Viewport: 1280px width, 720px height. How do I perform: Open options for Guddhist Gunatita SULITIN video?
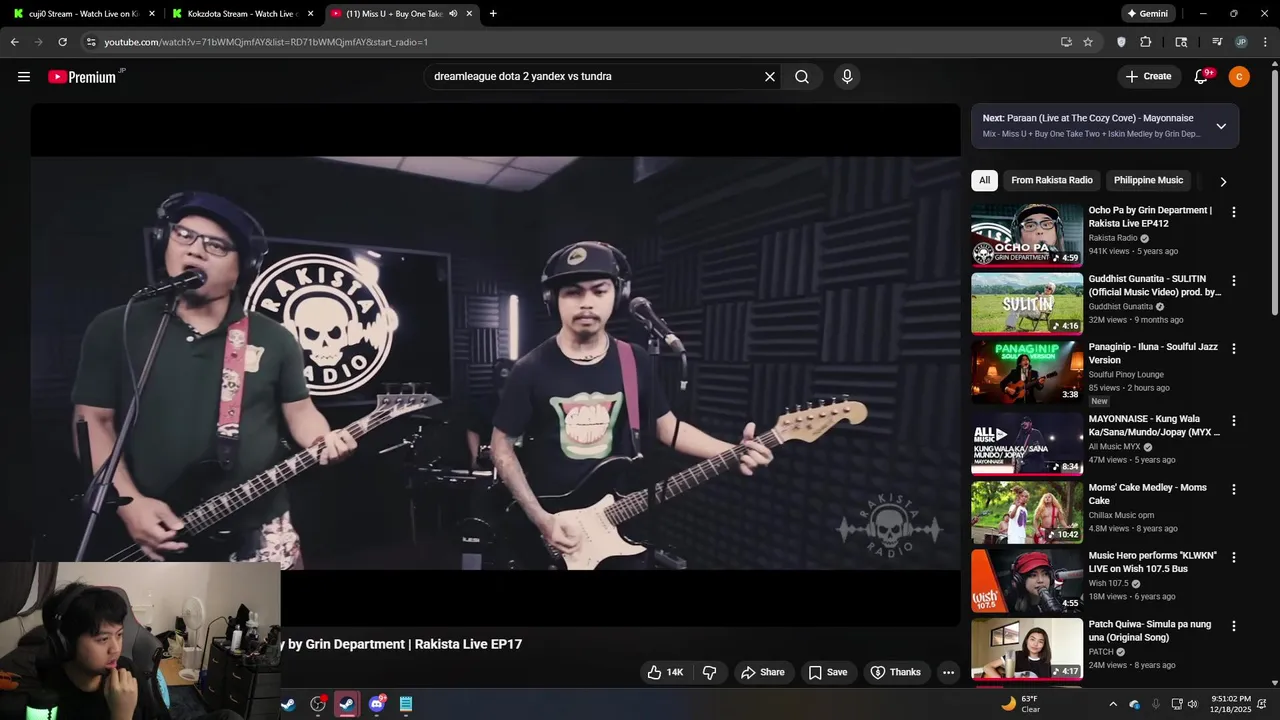click(1234, 281)
